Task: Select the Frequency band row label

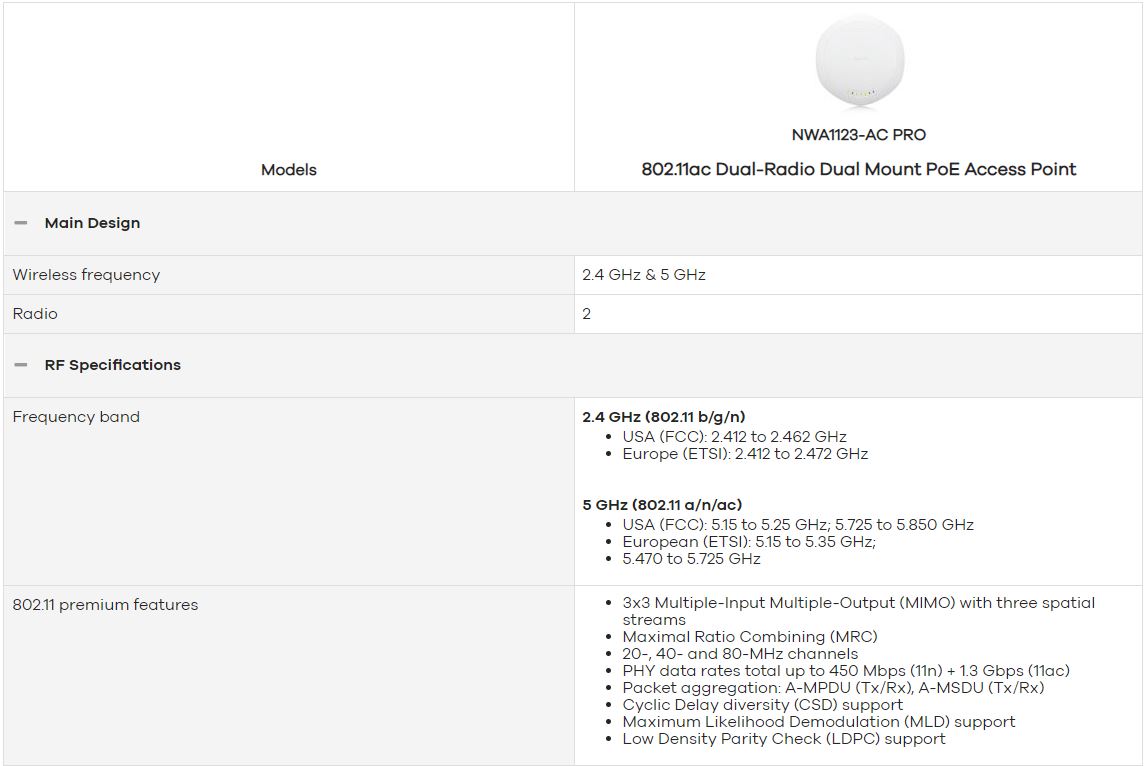Action: tap(76, 417)
